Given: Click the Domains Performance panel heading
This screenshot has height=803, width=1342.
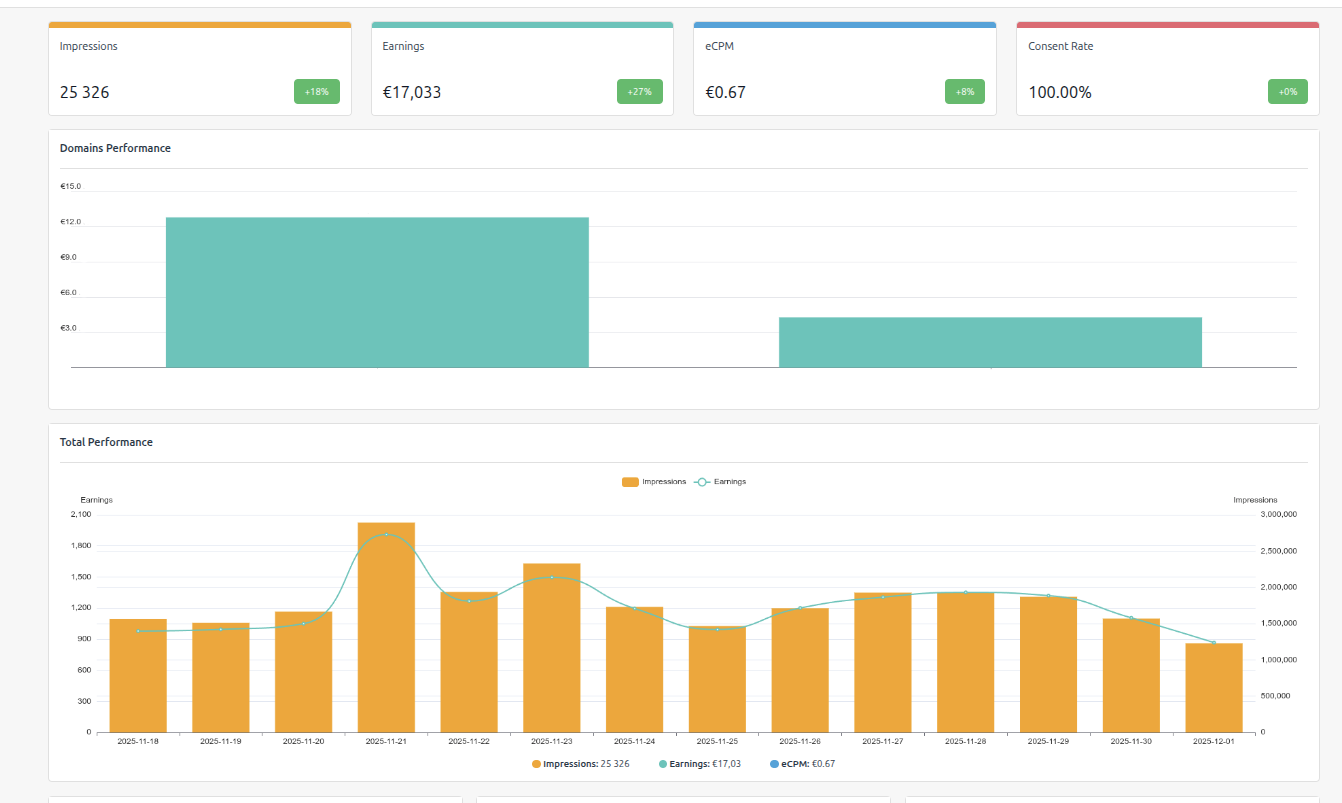Looking at the screenshot, I should 115,148.
